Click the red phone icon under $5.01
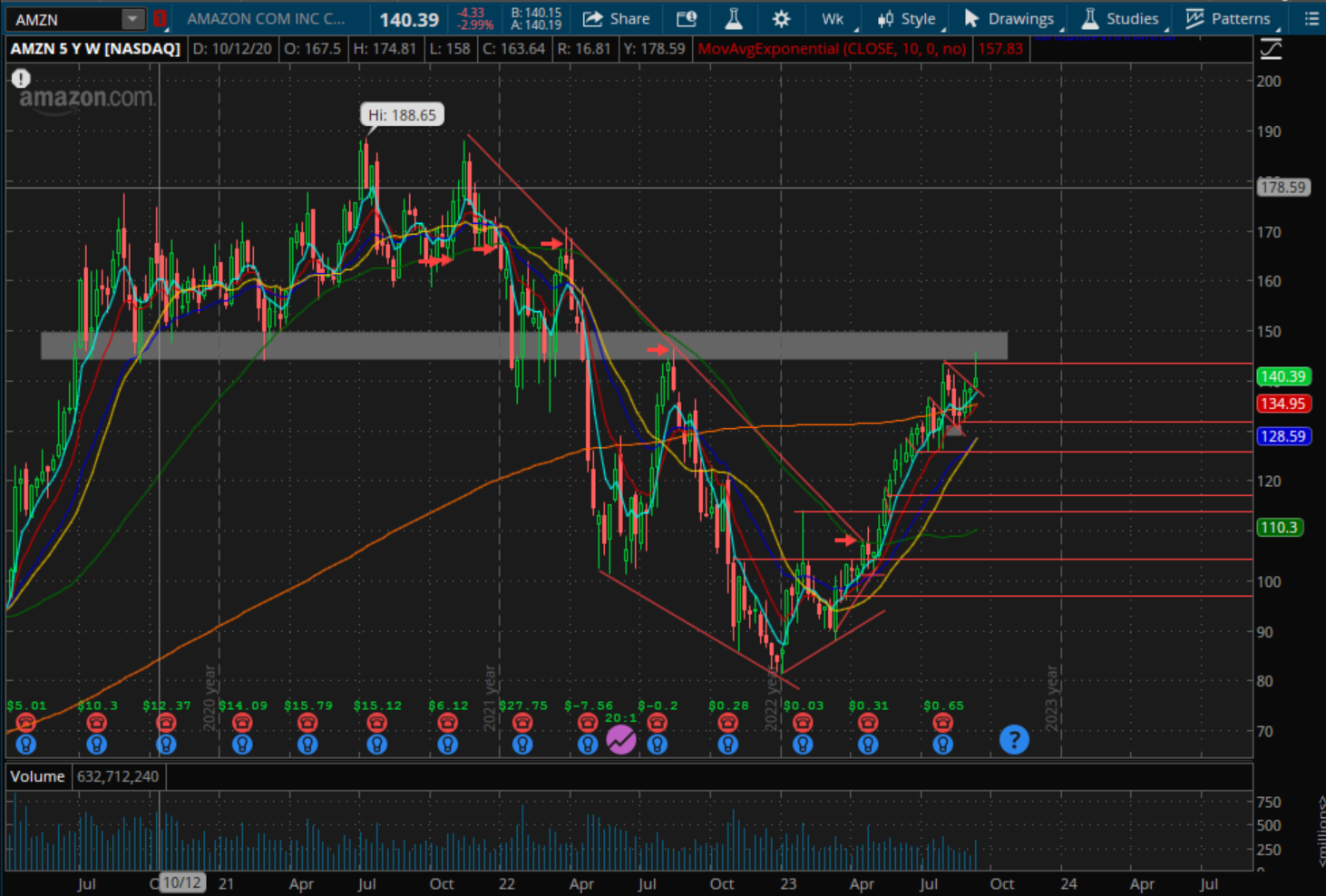This screenshot has width=1326, height=896. coord(25,723)
